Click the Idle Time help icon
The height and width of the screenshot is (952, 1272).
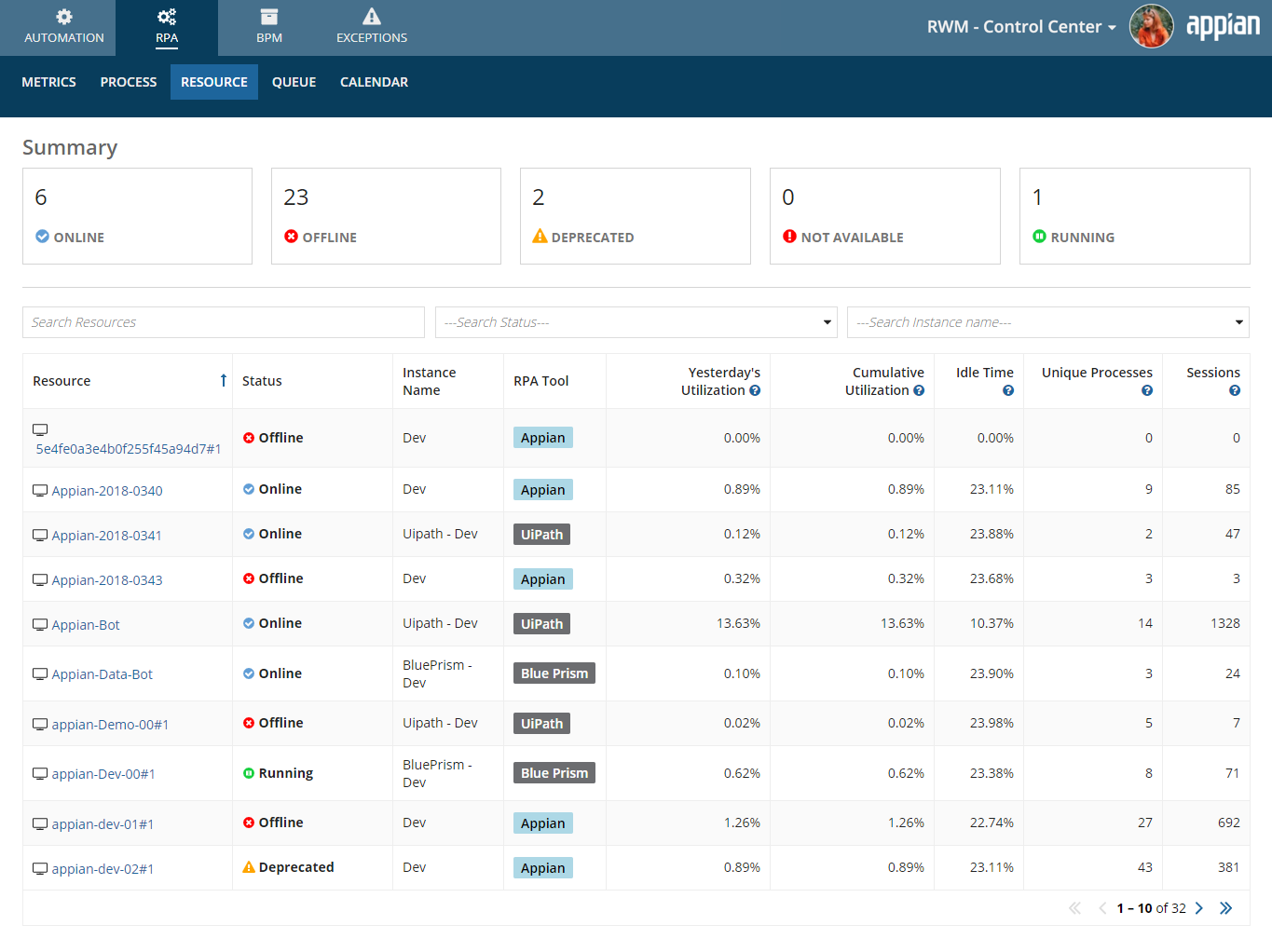[1008, 390]
